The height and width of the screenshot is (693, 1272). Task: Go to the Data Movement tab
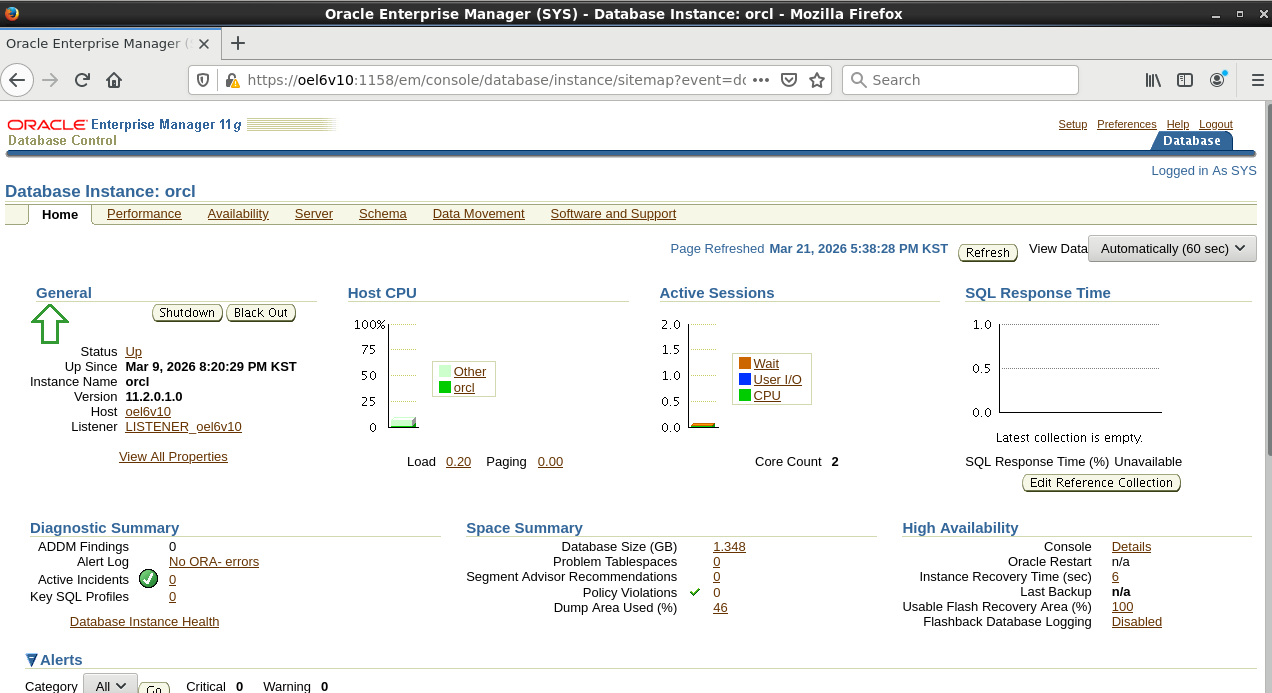pos(478,214)
